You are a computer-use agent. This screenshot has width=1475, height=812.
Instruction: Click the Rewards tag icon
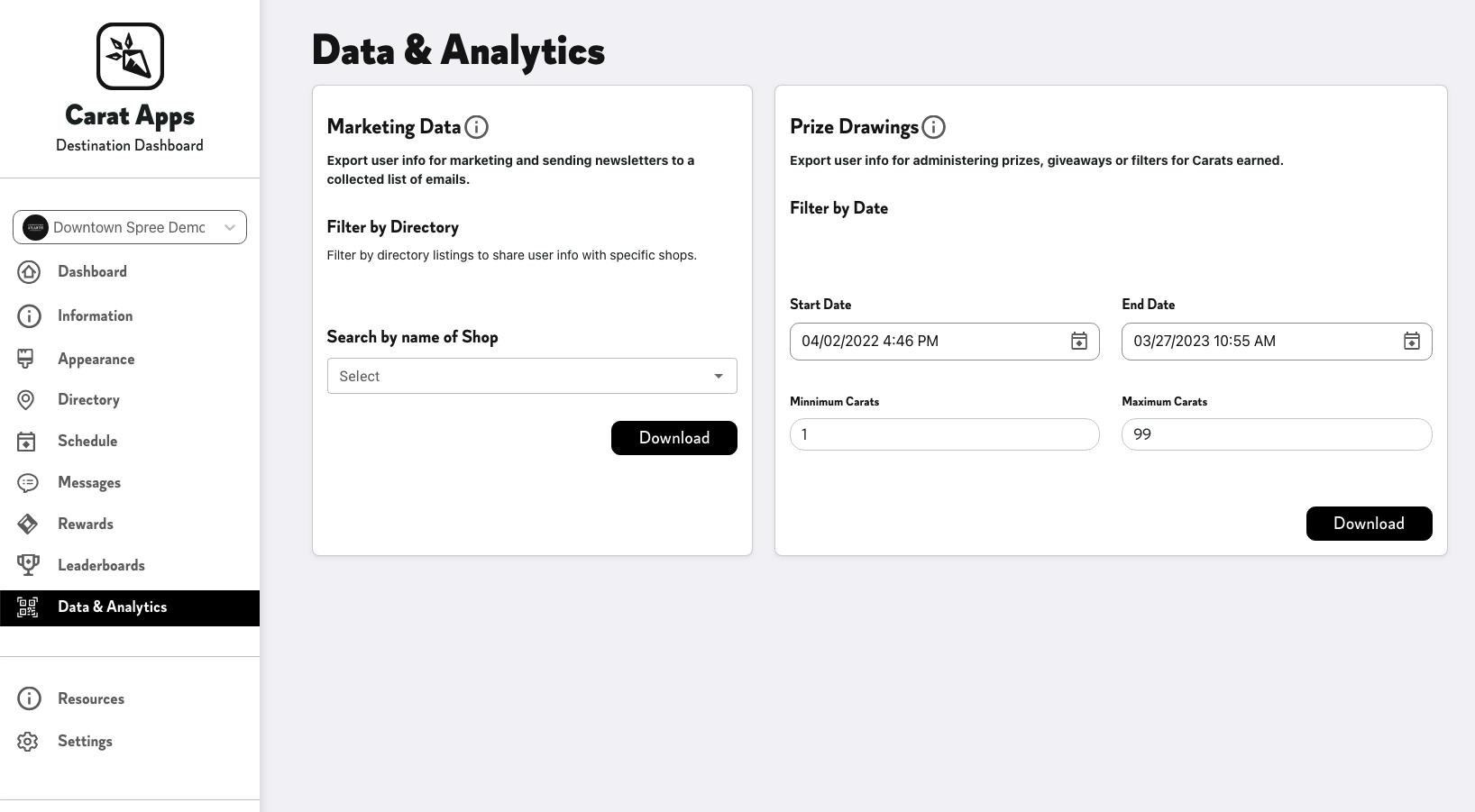click(28, 524)
